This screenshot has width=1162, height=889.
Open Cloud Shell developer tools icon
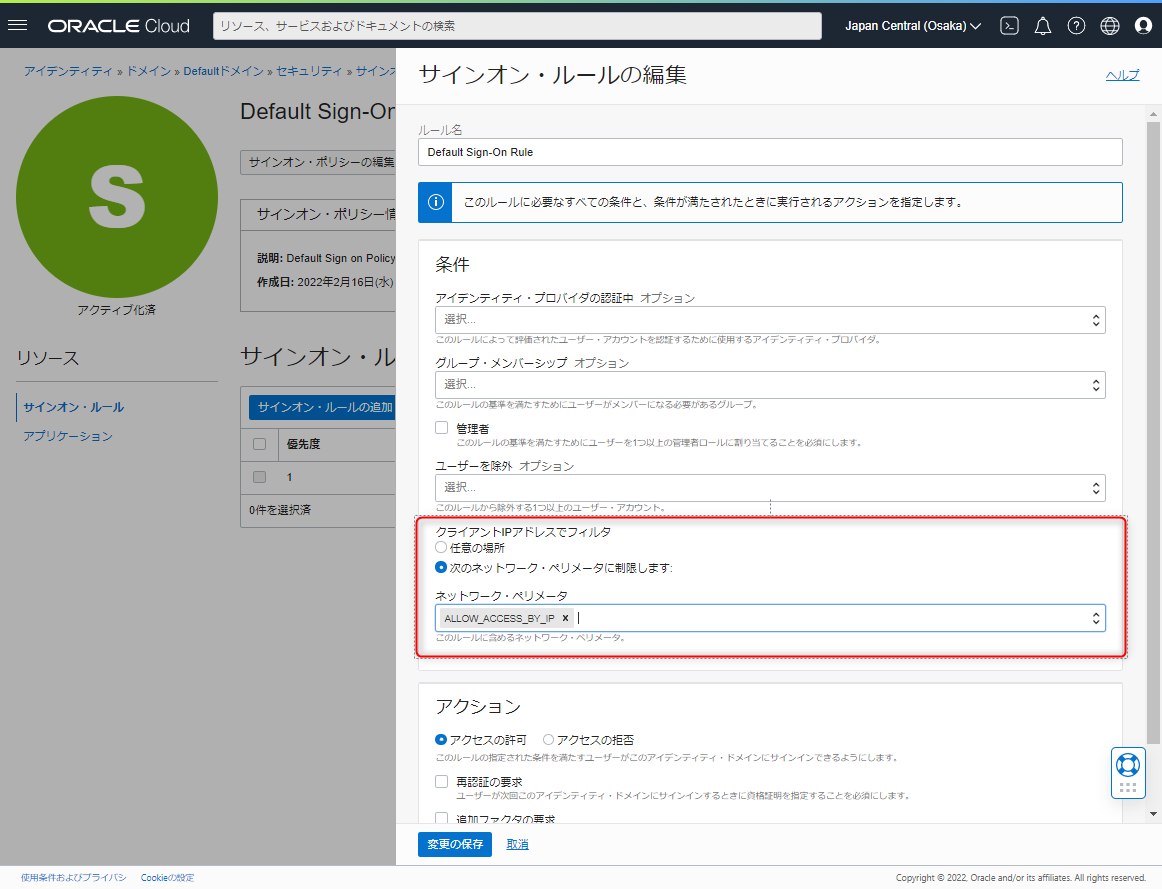[x=1009, y=26]
